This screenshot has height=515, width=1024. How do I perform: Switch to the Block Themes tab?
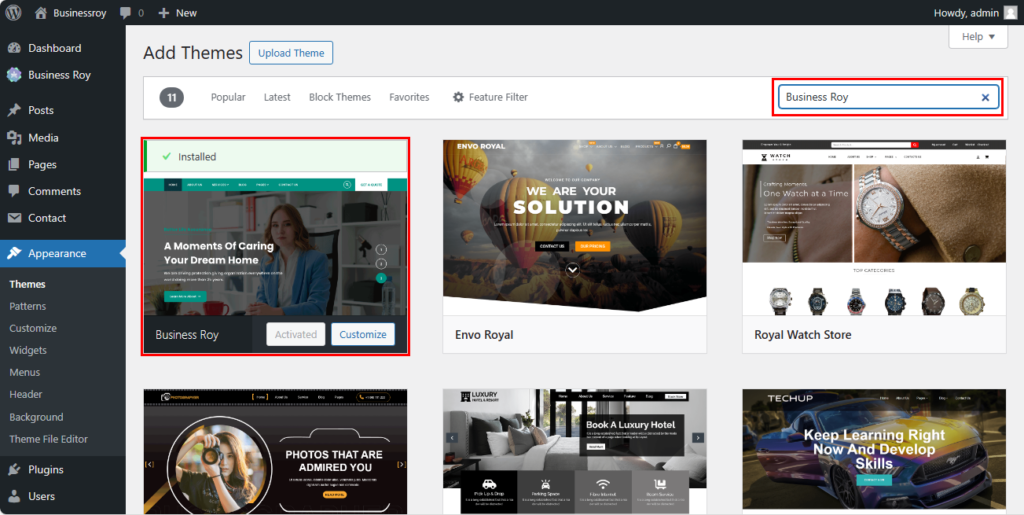[x=340, y=97]
